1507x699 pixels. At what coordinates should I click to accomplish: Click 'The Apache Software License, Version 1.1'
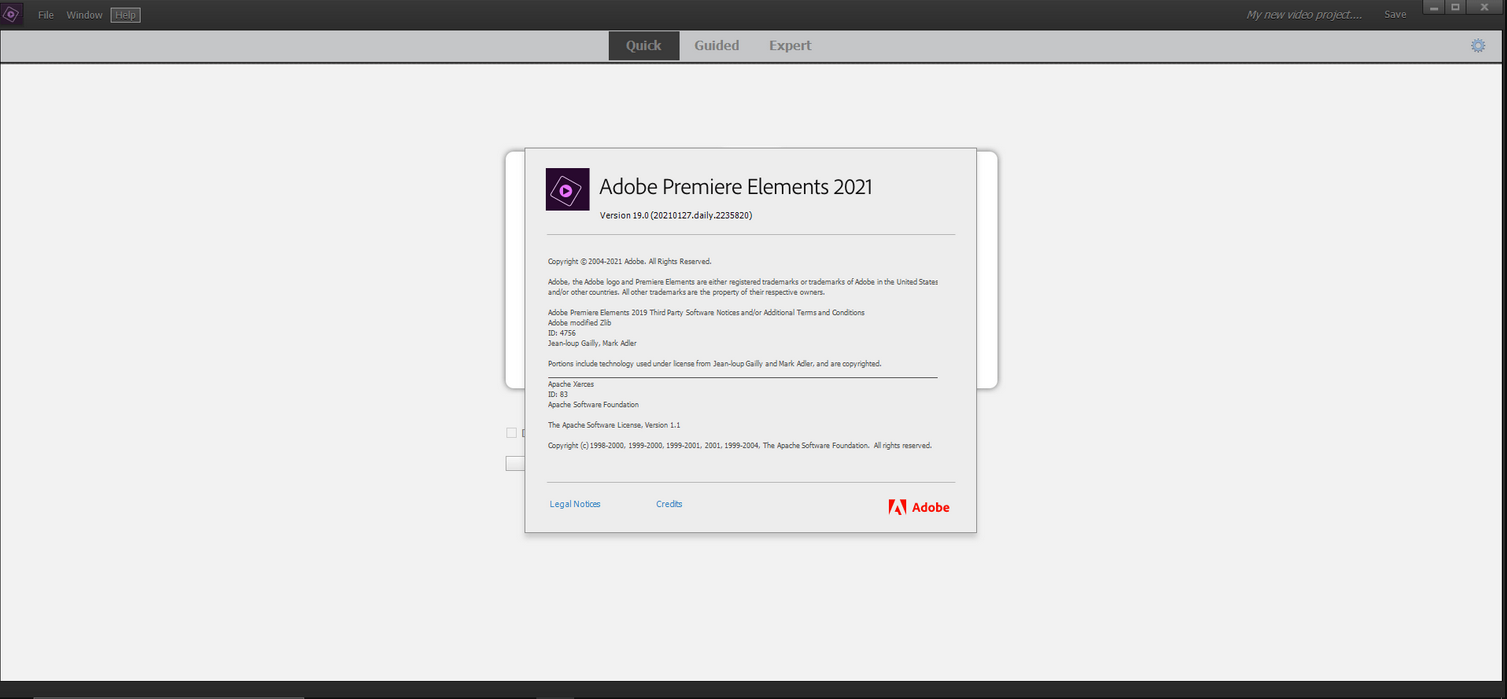point(614,425)
